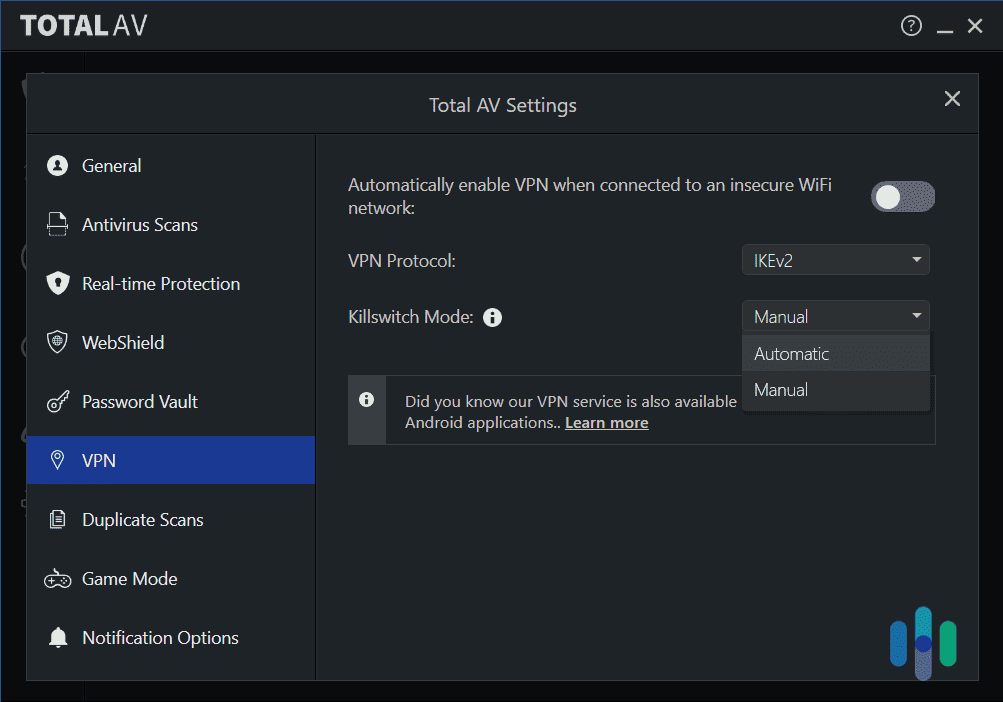1003x702 pixels.
Task: Select the General settings icon
Action: coord(58,165)
